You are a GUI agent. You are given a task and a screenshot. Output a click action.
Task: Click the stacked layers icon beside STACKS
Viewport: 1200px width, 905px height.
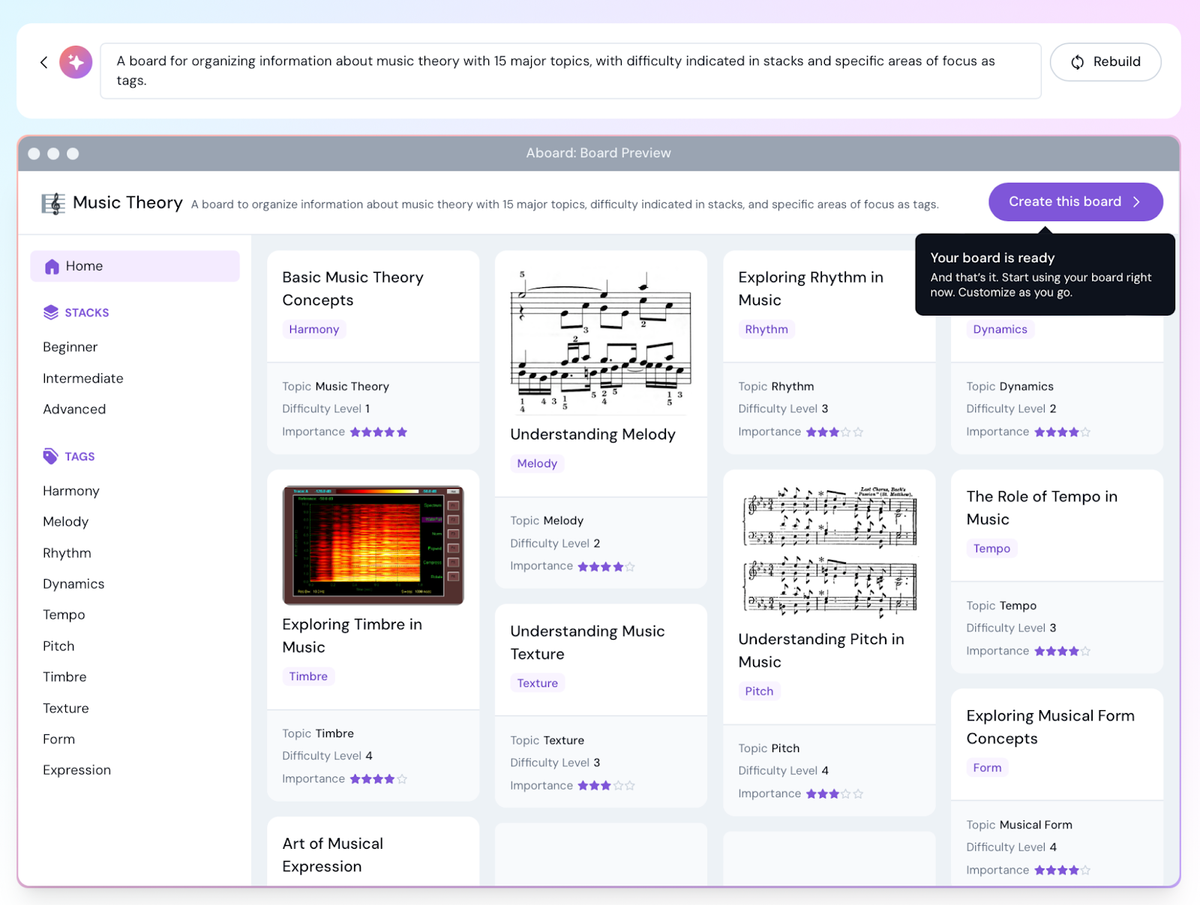pyautogui.click(x=51, y=312)
